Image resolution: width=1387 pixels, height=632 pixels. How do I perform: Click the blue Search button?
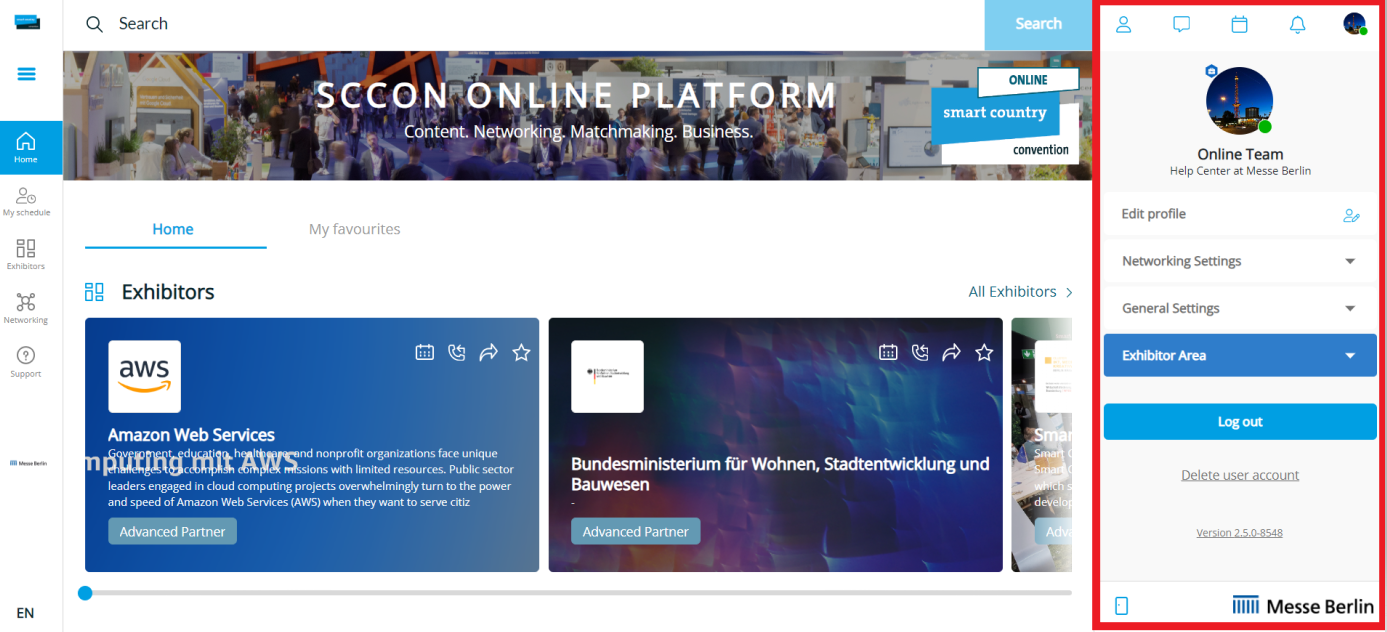(1038, 24)
